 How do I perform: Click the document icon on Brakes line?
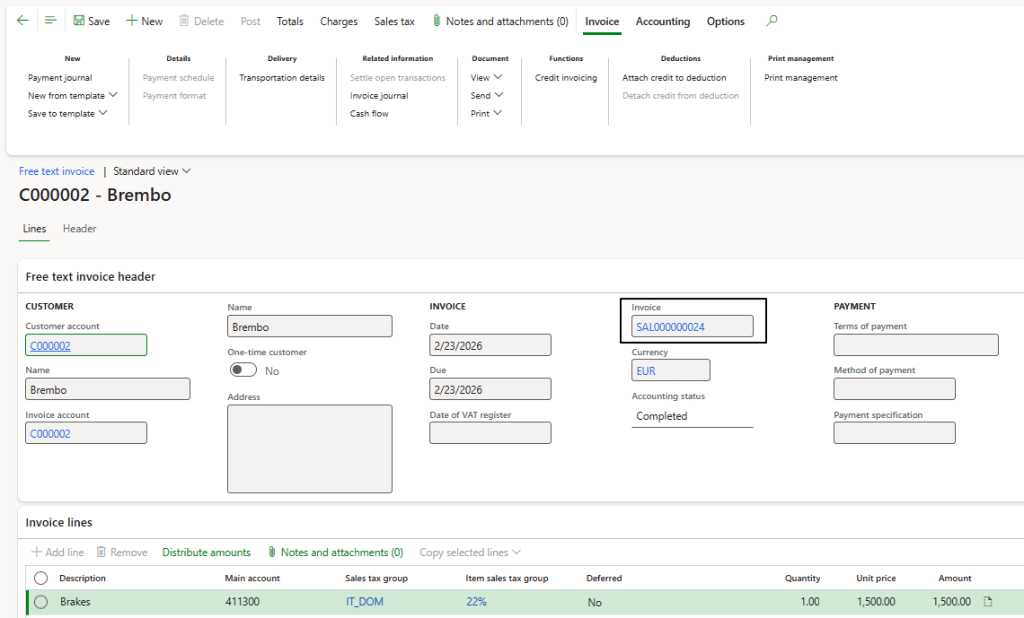[x=988, y=602]
